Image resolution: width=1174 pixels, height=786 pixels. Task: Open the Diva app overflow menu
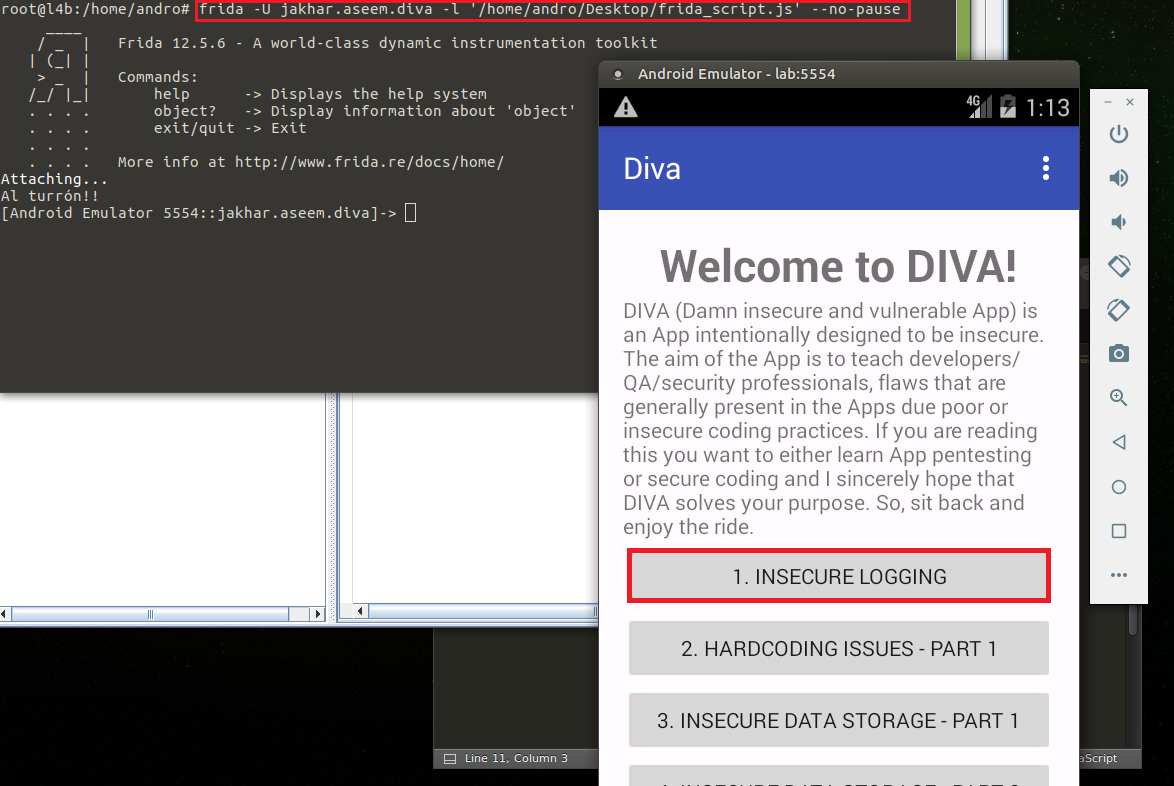[x=1045, y=168]
